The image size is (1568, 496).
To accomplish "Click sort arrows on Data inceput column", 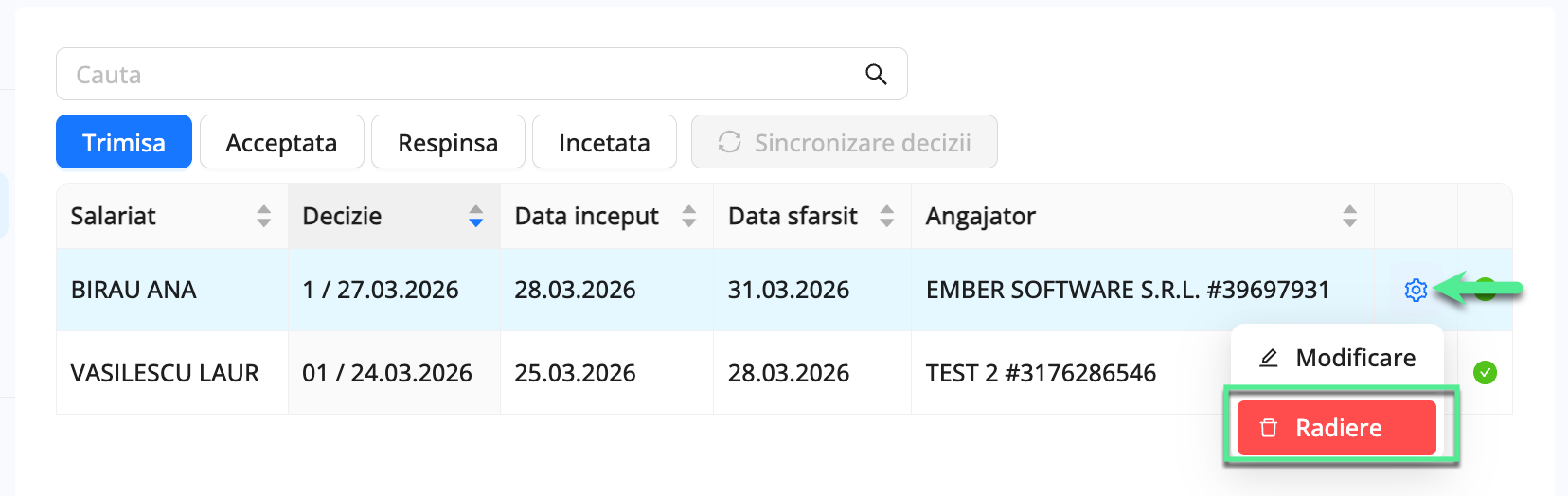I will coord(688,217).
